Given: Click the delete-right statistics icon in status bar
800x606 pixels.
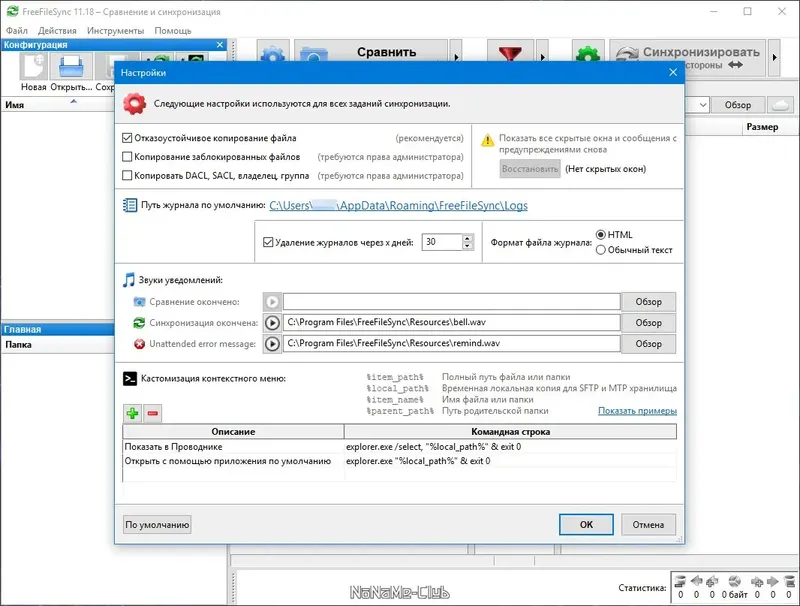Looking at the screenshot, I should tap(789, 581).
